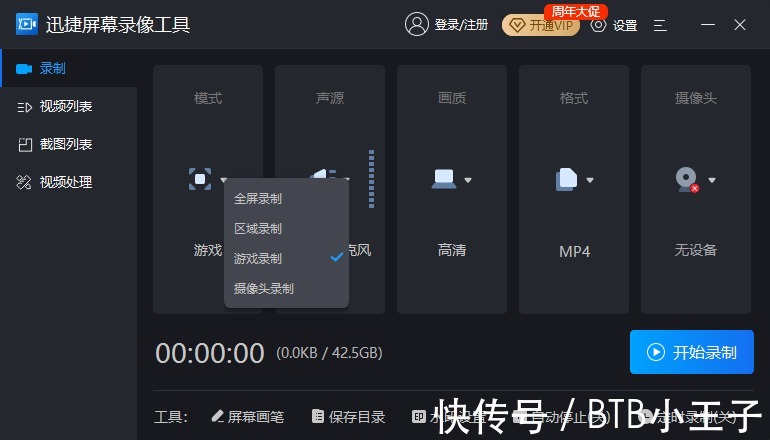
Task: Click the 声源 card heading
Action: click(x=330, y=98)
